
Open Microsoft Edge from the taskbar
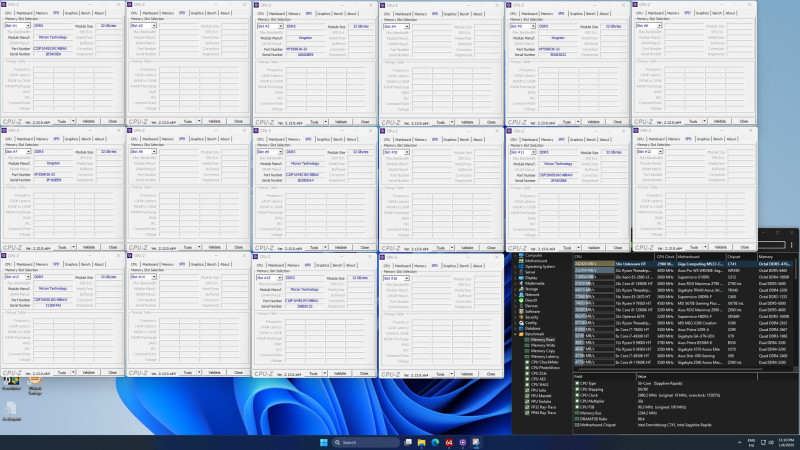click(435, 442)
